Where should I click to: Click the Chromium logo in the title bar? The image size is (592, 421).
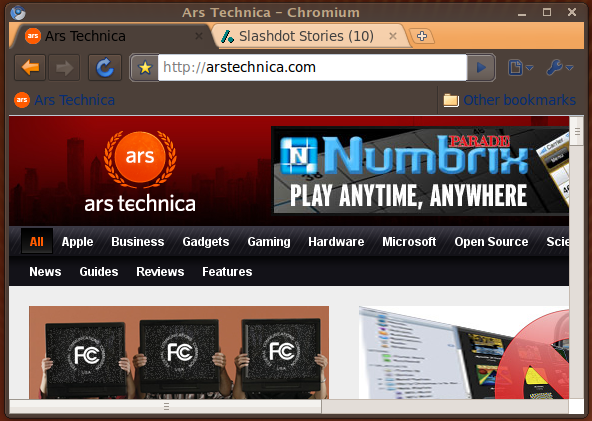coord(18,13)
